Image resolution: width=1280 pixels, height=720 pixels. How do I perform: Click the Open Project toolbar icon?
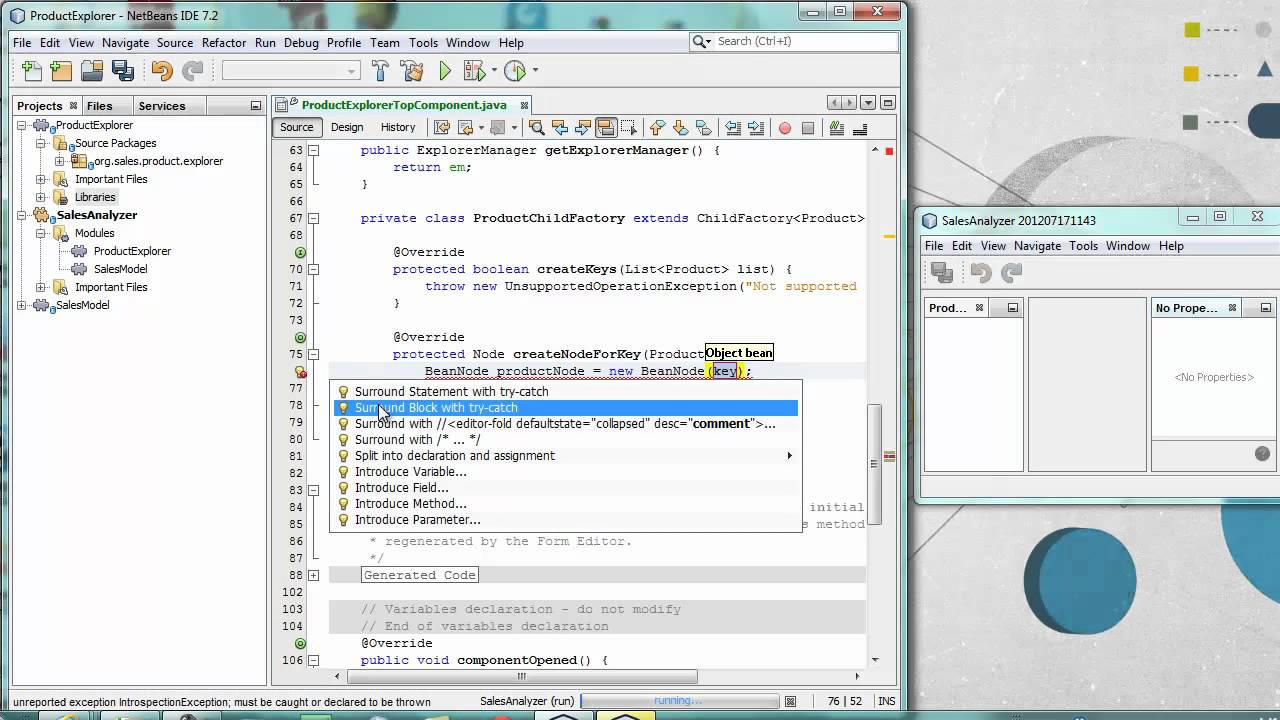click(x=92, y=71)
